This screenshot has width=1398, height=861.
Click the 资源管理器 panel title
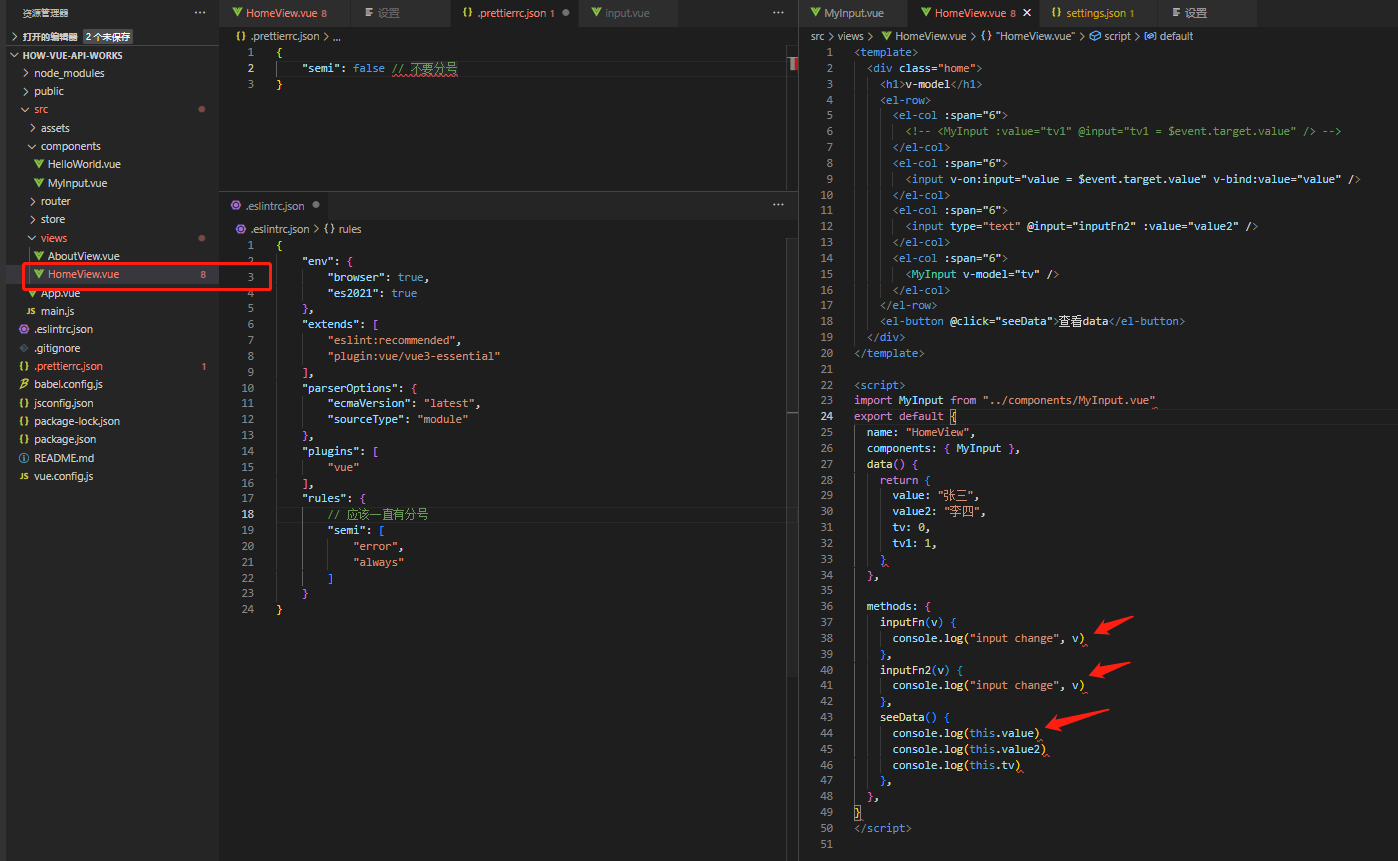click(x=46, y=13)
